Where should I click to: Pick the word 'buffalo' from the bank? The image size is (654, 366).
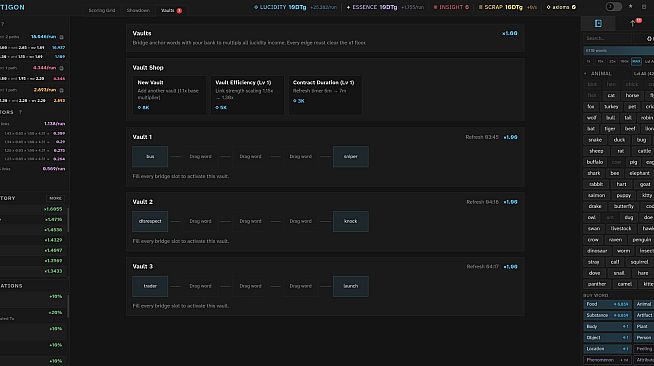[595, 162]
